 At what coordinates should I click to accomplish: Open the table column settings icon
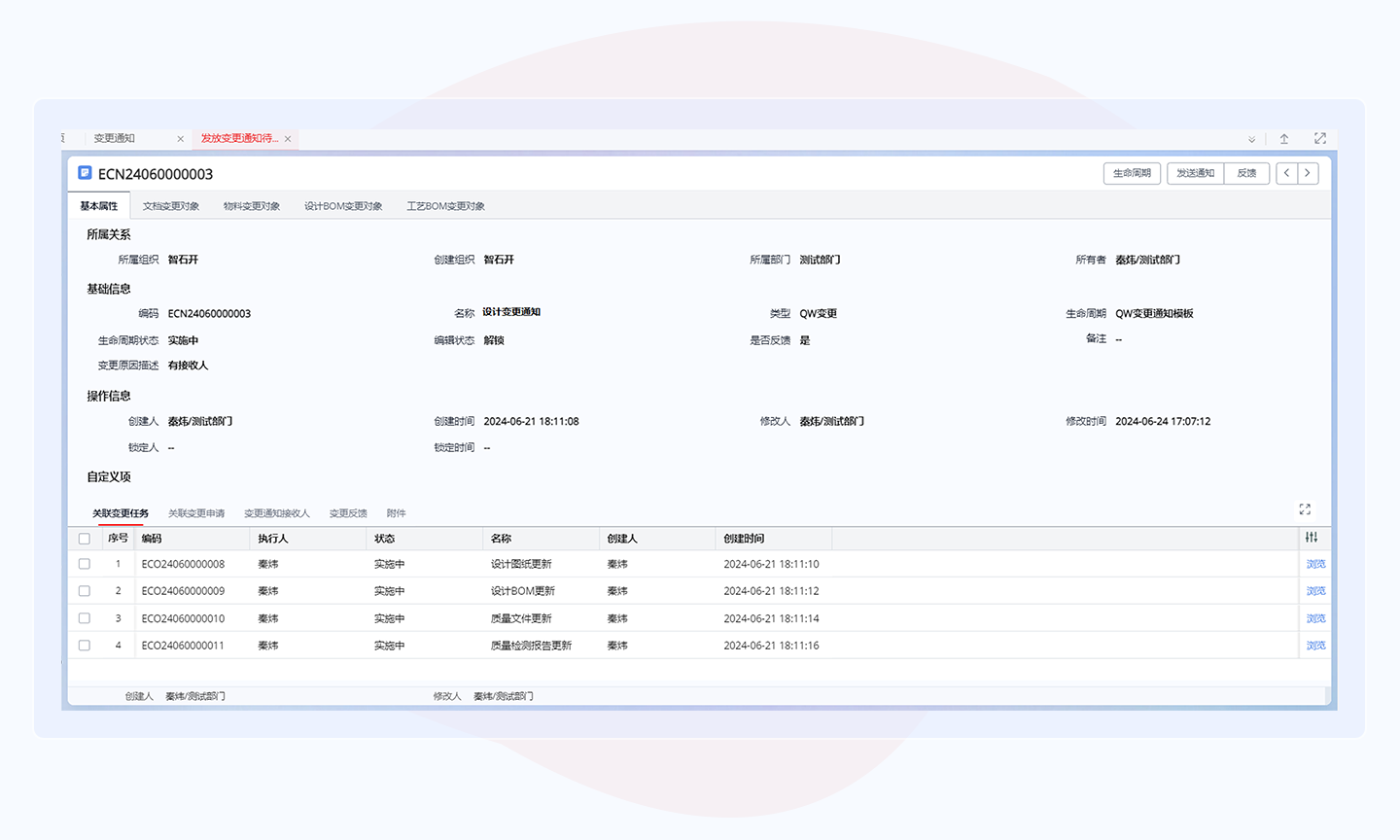pos(1312,538)
